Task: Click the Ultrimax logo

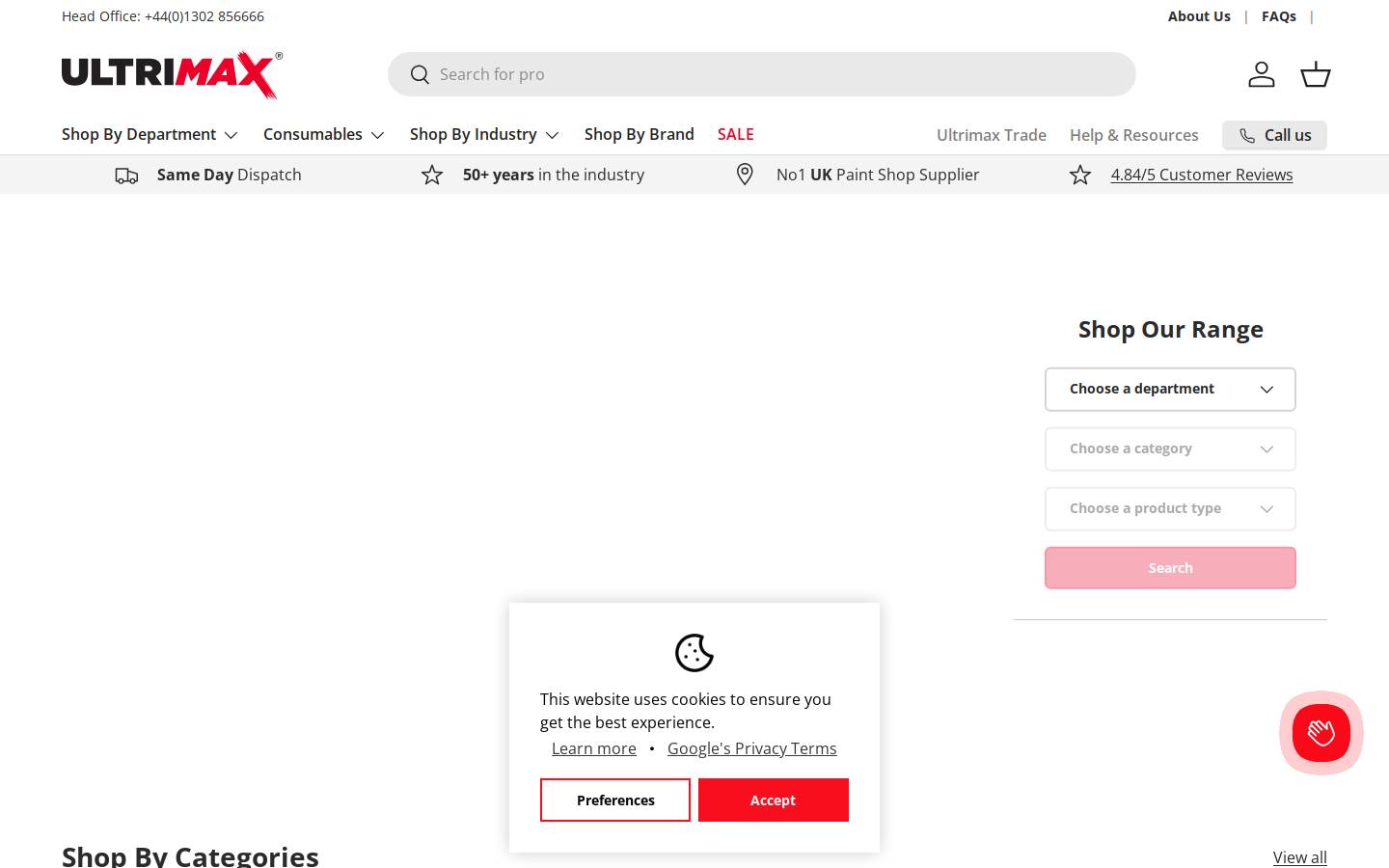Action: tap(172, 75)
